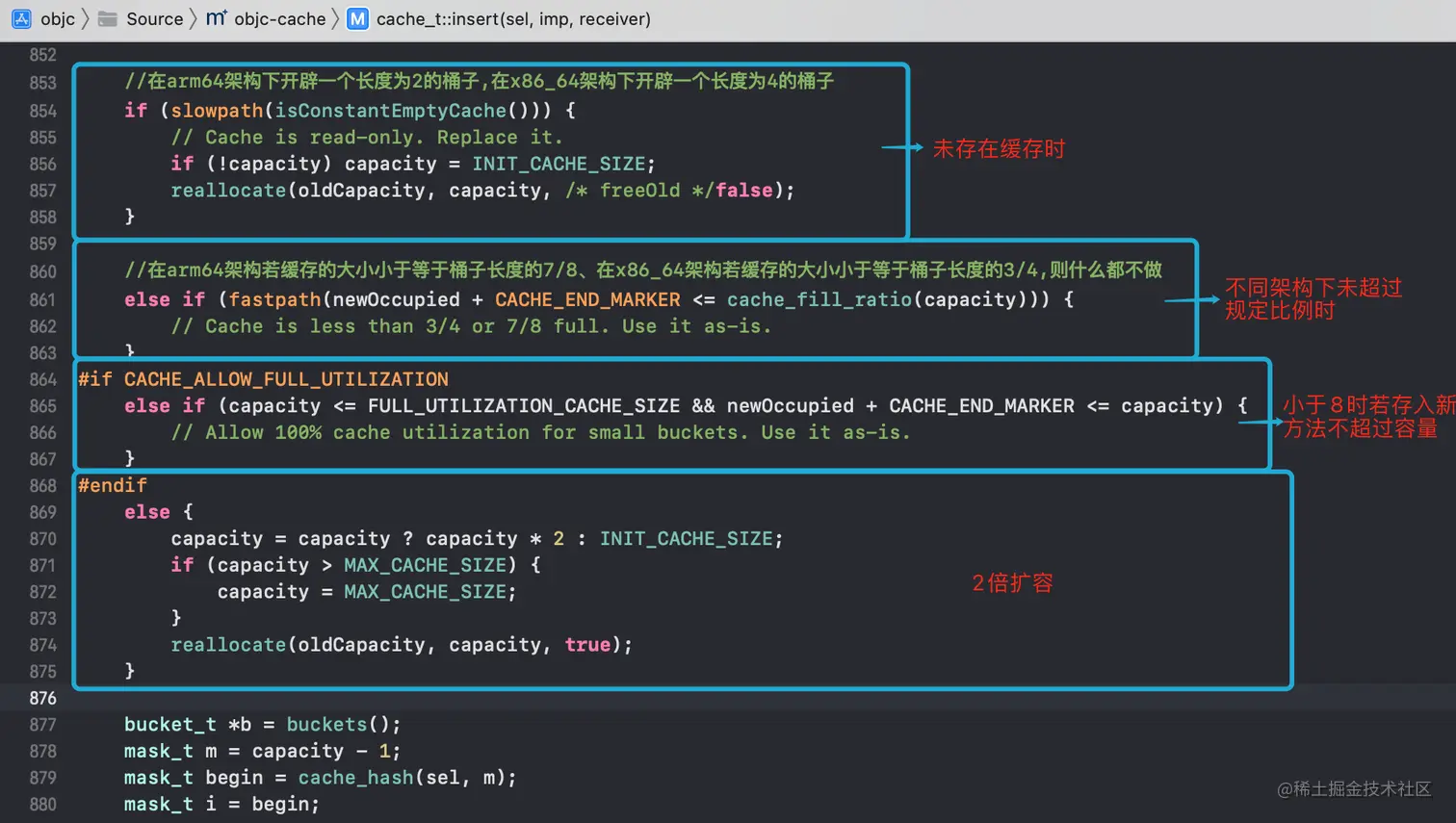Click MAX_CACHE_SIZE on line 871
1456x823 pixels.
[x=425, y=565]
